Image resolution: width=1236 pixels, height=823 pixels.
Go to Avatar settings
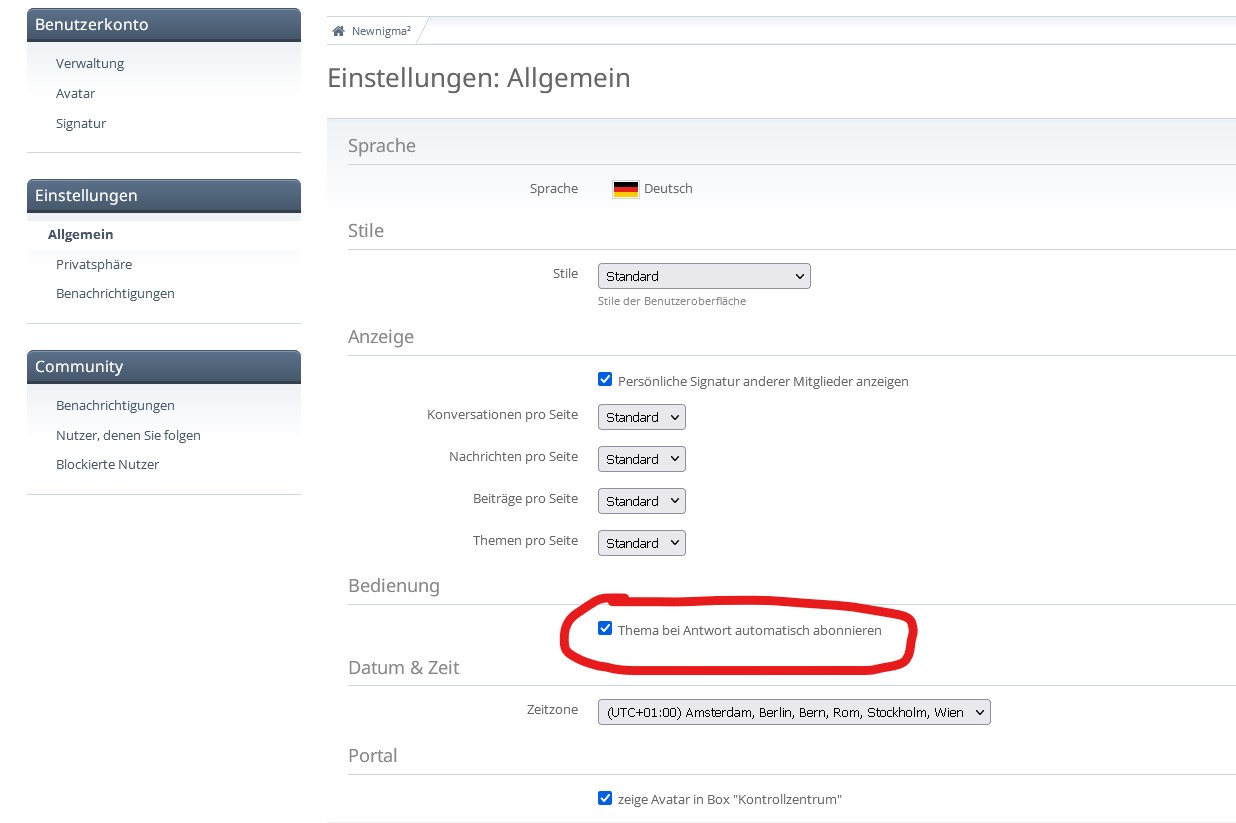76,93
